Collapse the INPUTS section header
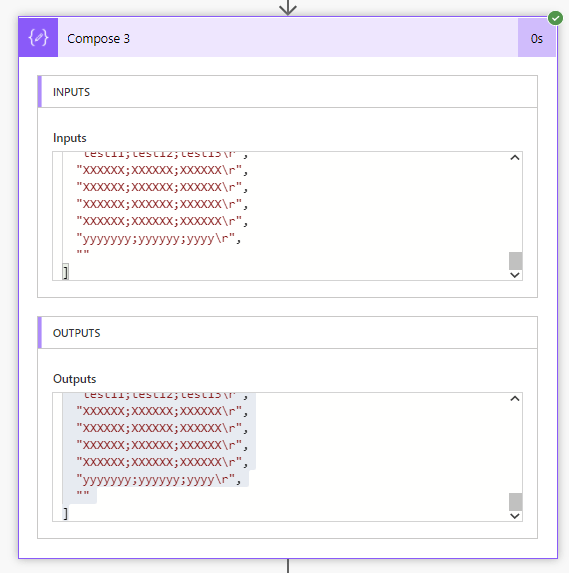Viewport: 569px width, 573px height. tap(287, 92)
